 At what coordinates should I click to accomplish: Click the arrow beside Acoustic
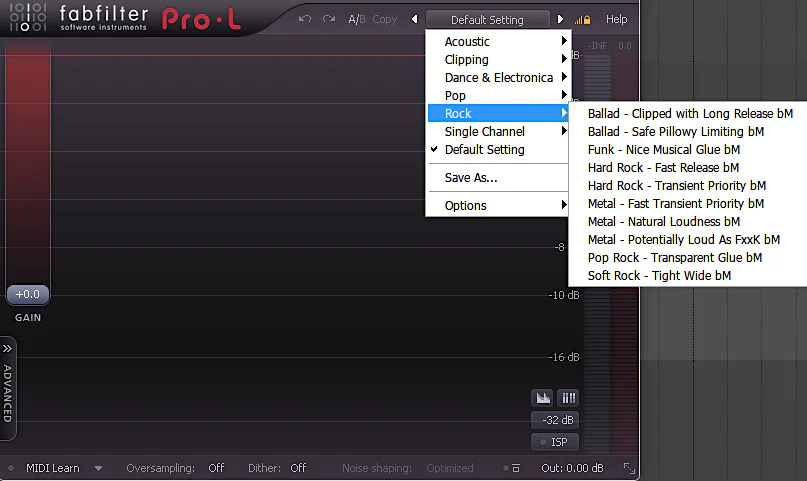[564, 41]
